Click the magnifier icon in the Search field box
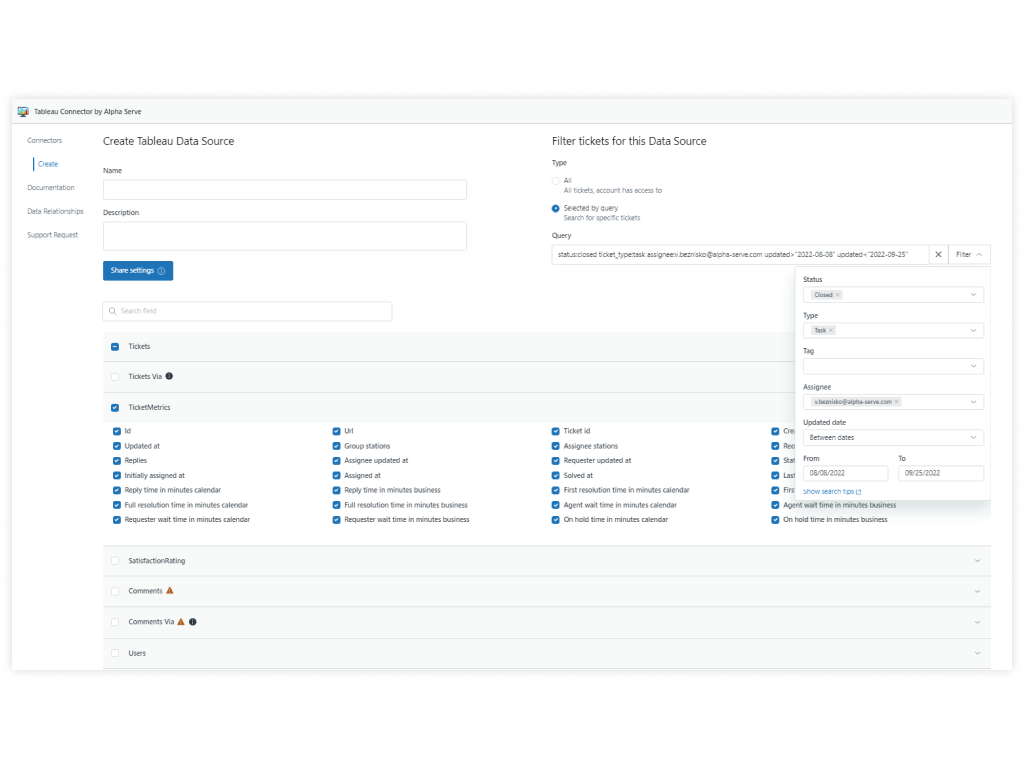Viewport: 1024px width, 768px height. click(113, 311)
